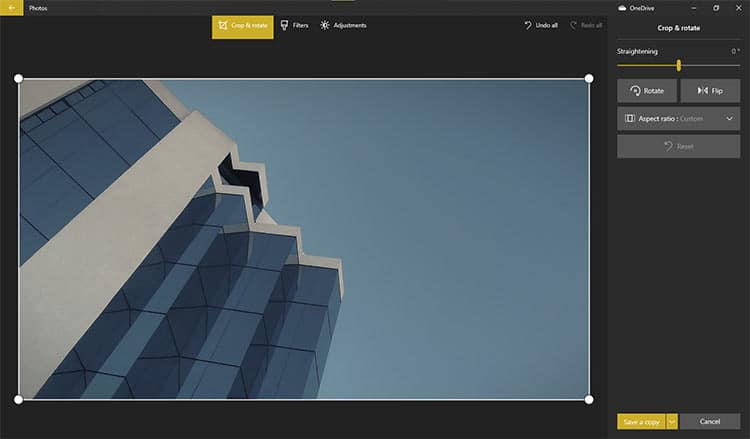This screenshot has width=750, height=439.
Task: Click the bottom-right crop corner handle
Action: pyautogui.click(x=589, y=399)
